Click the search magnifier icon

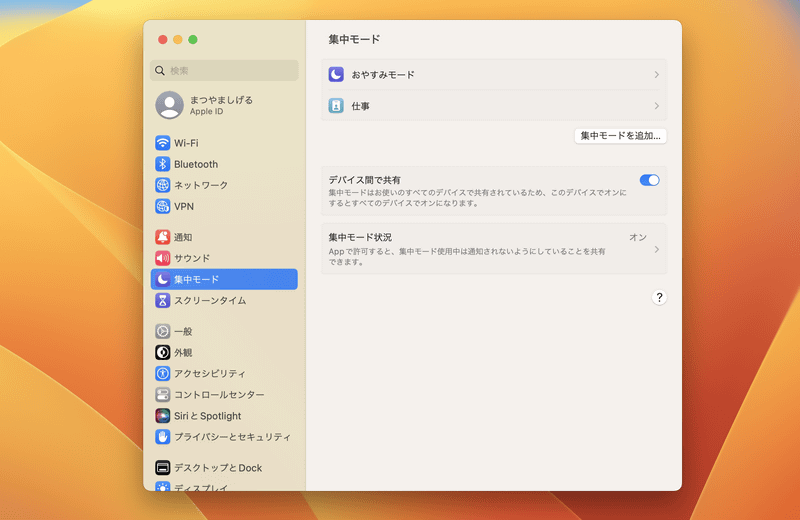[x=160, y=70]
